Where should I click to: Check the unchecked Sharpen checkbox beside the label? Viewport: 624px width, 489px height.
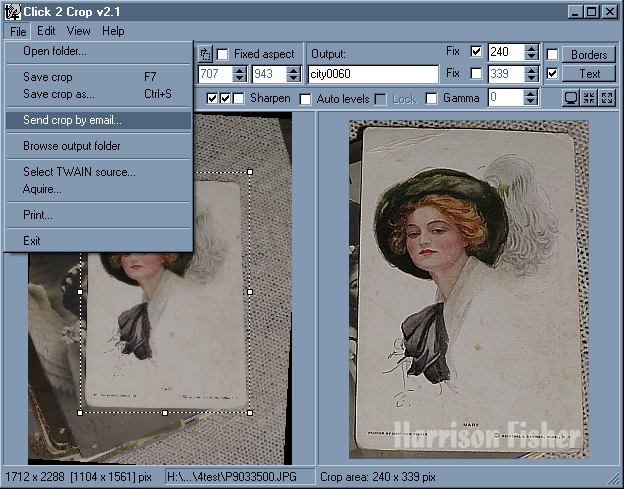pos(238,98)
